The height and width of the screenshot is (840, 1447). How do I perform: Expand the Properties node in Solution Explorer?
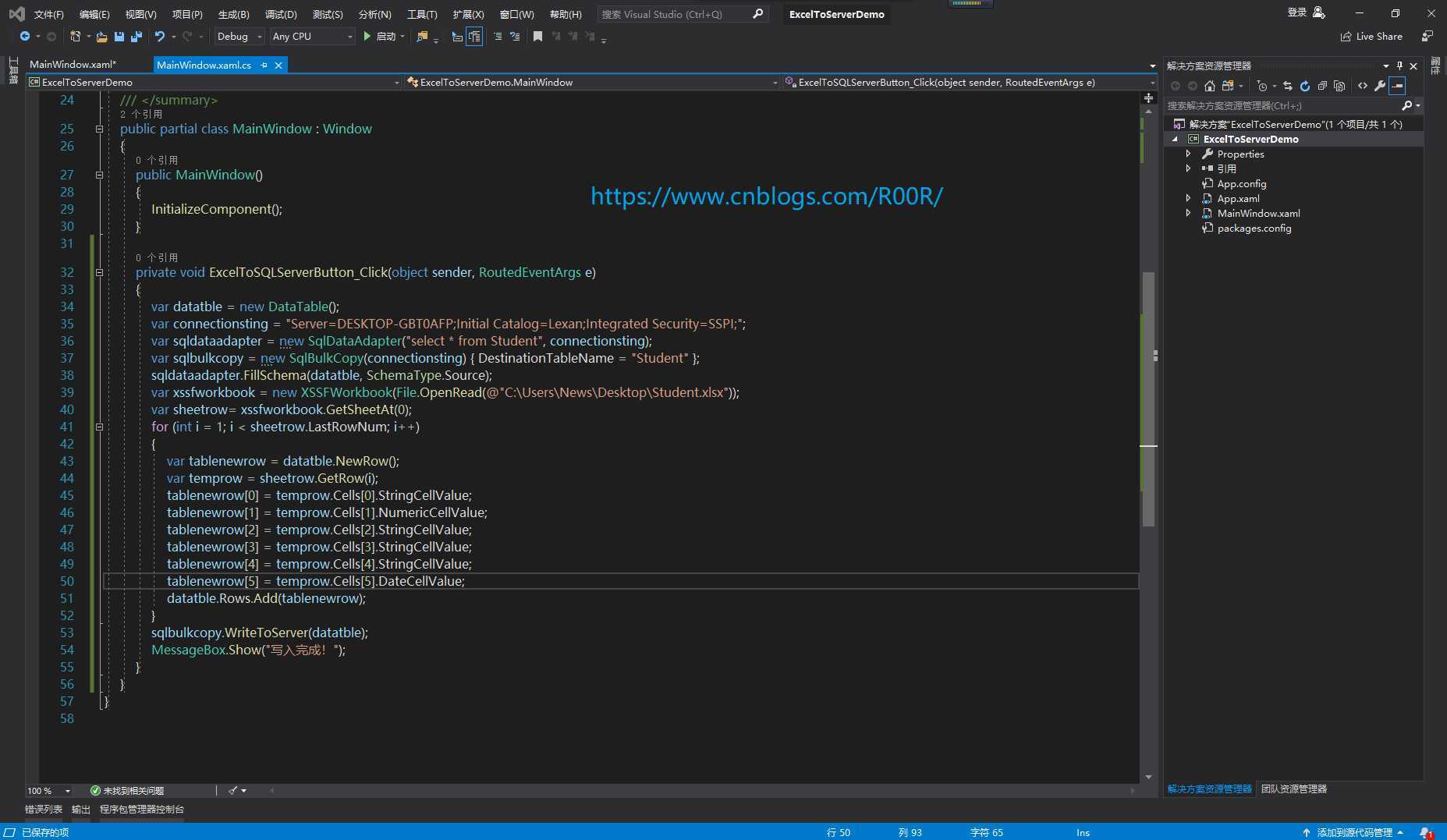[x=1188, y=154]
